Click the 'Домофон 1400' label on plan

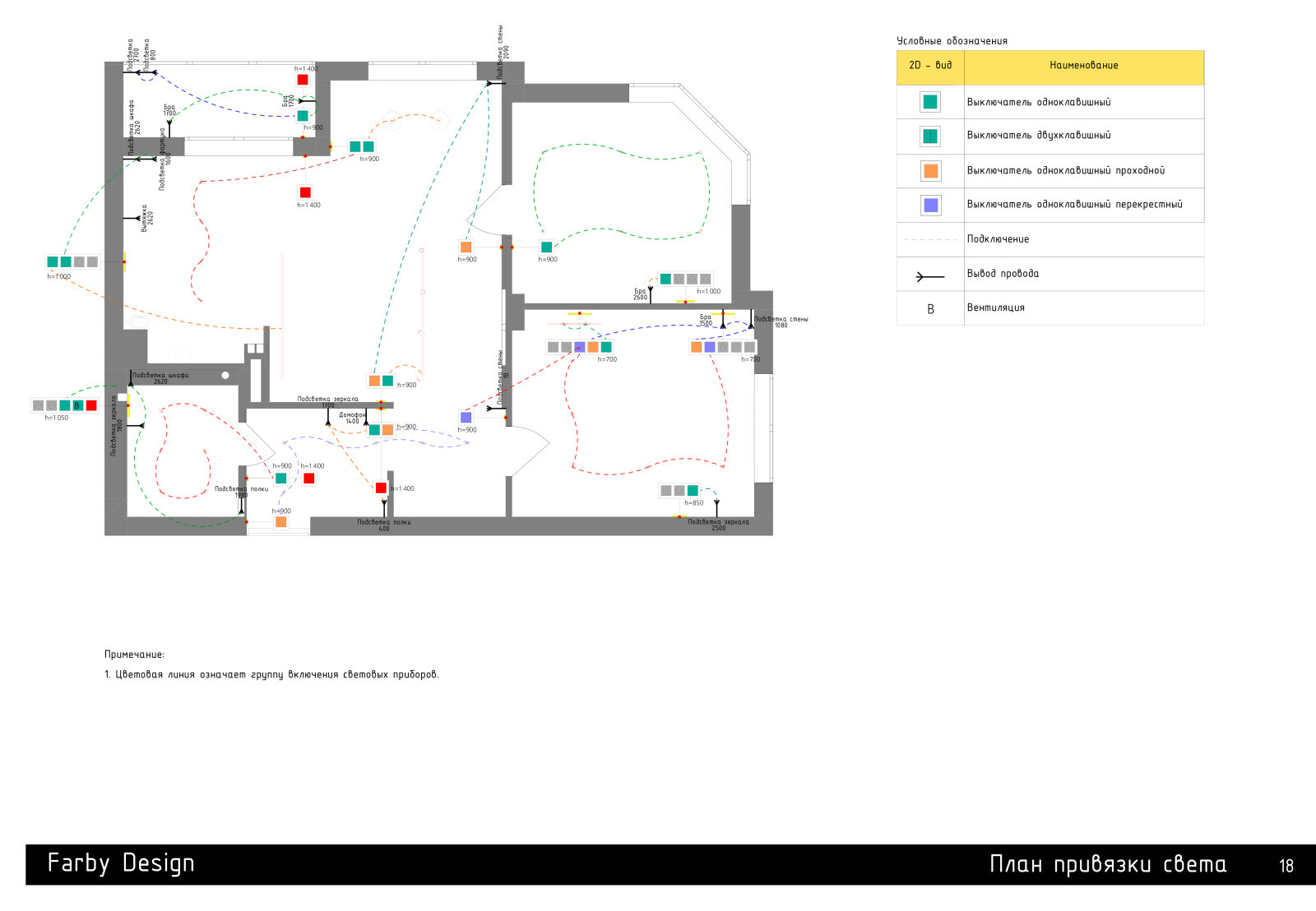pos(352,418)
